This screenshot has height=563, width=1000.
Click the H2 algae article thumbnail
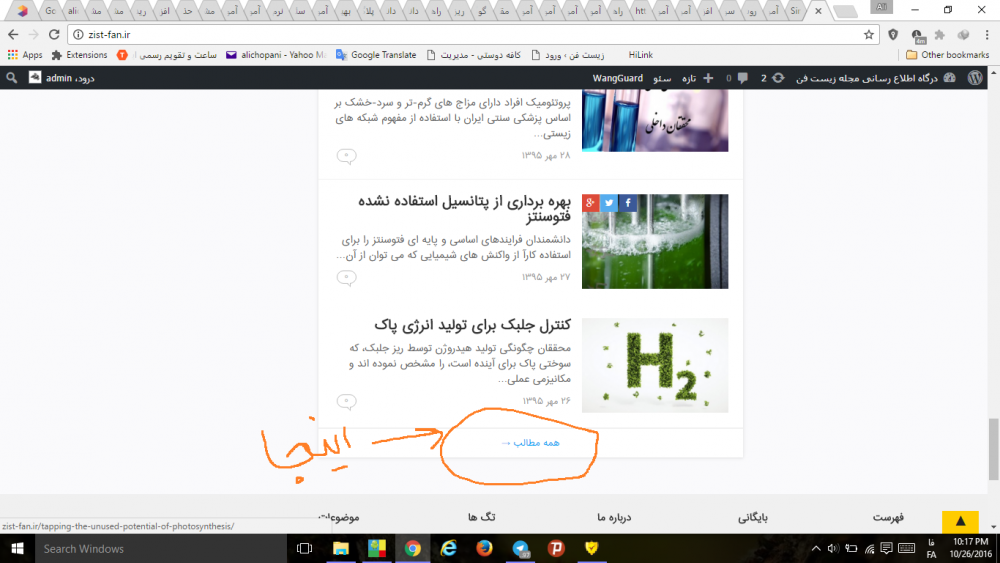point(655,365)
